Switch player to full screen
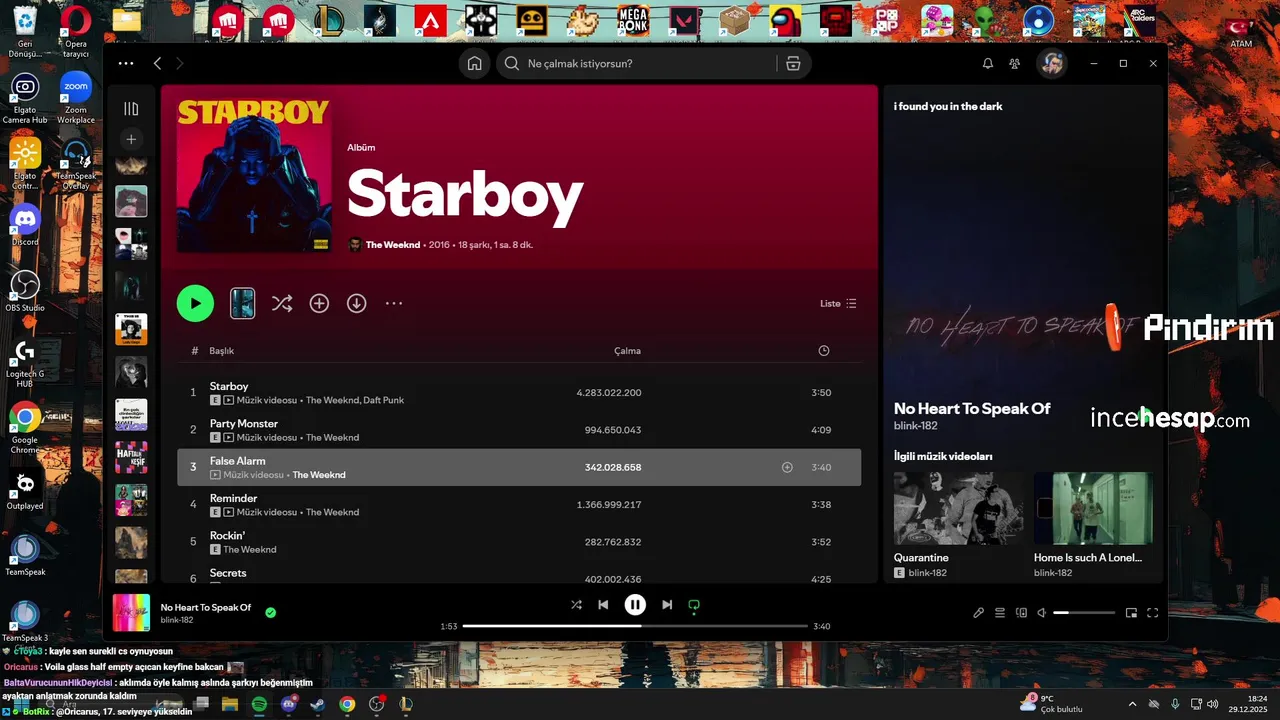 [x=1152, y=612]
